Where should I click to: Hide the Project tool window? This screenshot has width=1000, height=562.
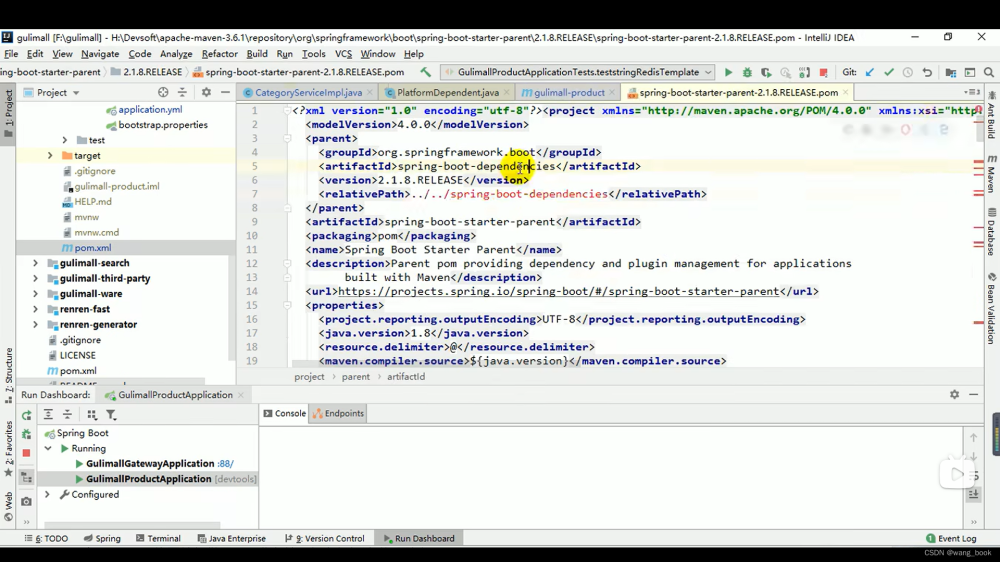pos(225,92)
